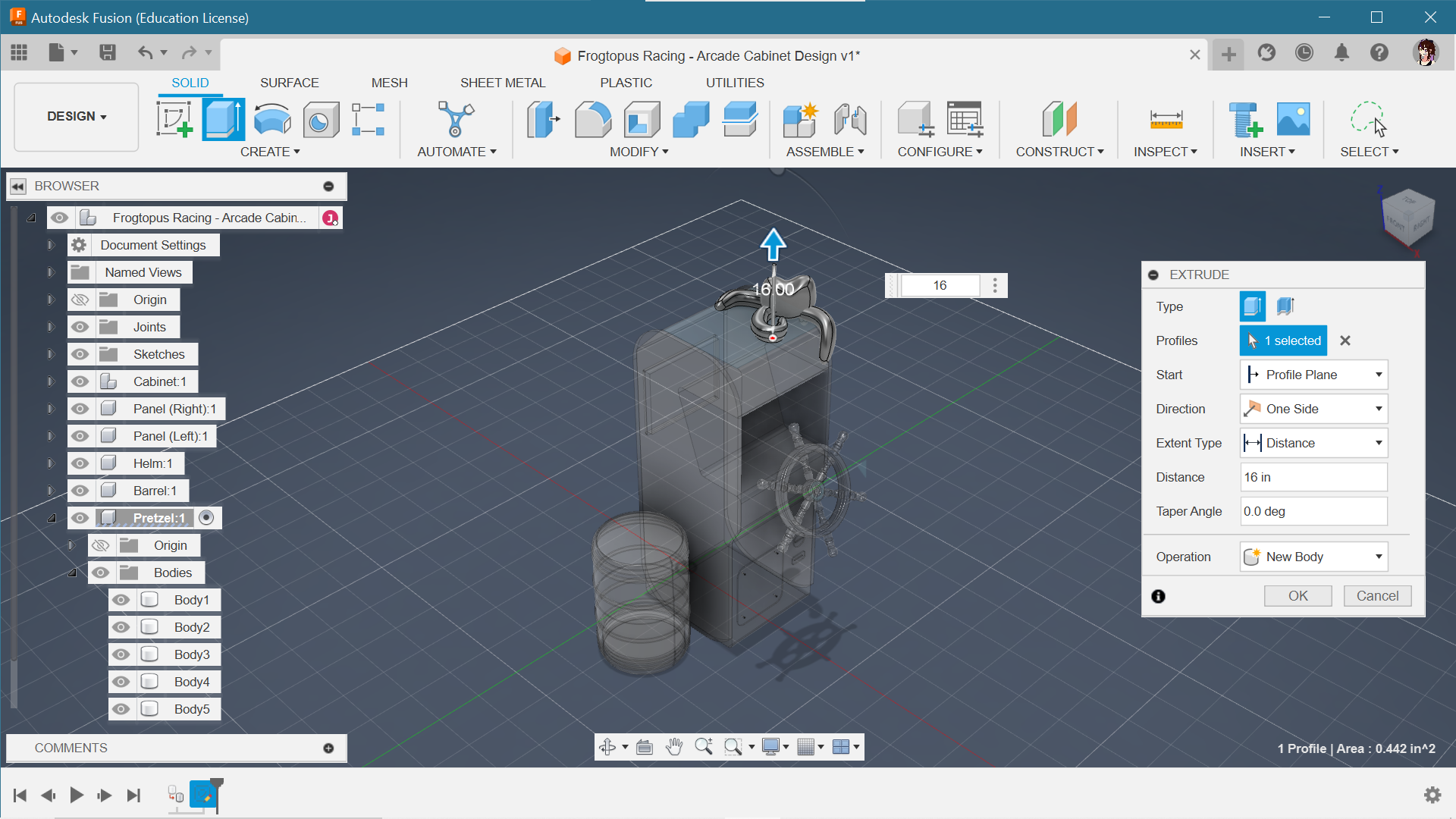Click the Measure tool icon

click(x=1166, y=120)
